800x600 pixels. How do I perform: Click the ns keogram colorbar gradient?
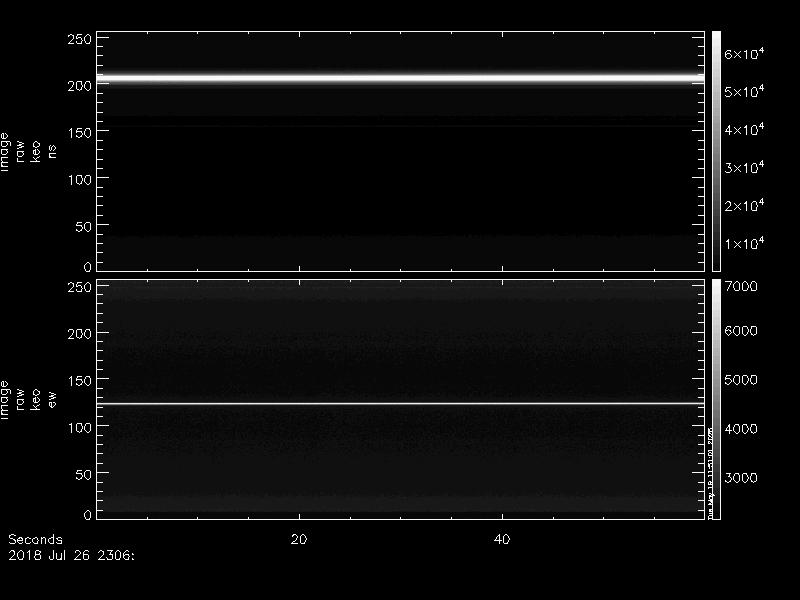pos(716,152)
